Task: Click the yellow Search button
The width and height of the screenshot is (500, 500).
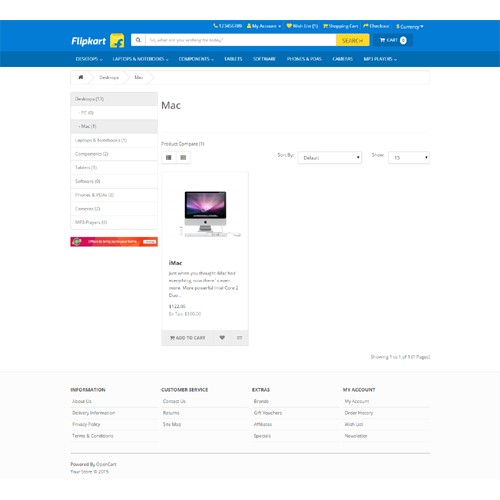Action: (352, 40)
